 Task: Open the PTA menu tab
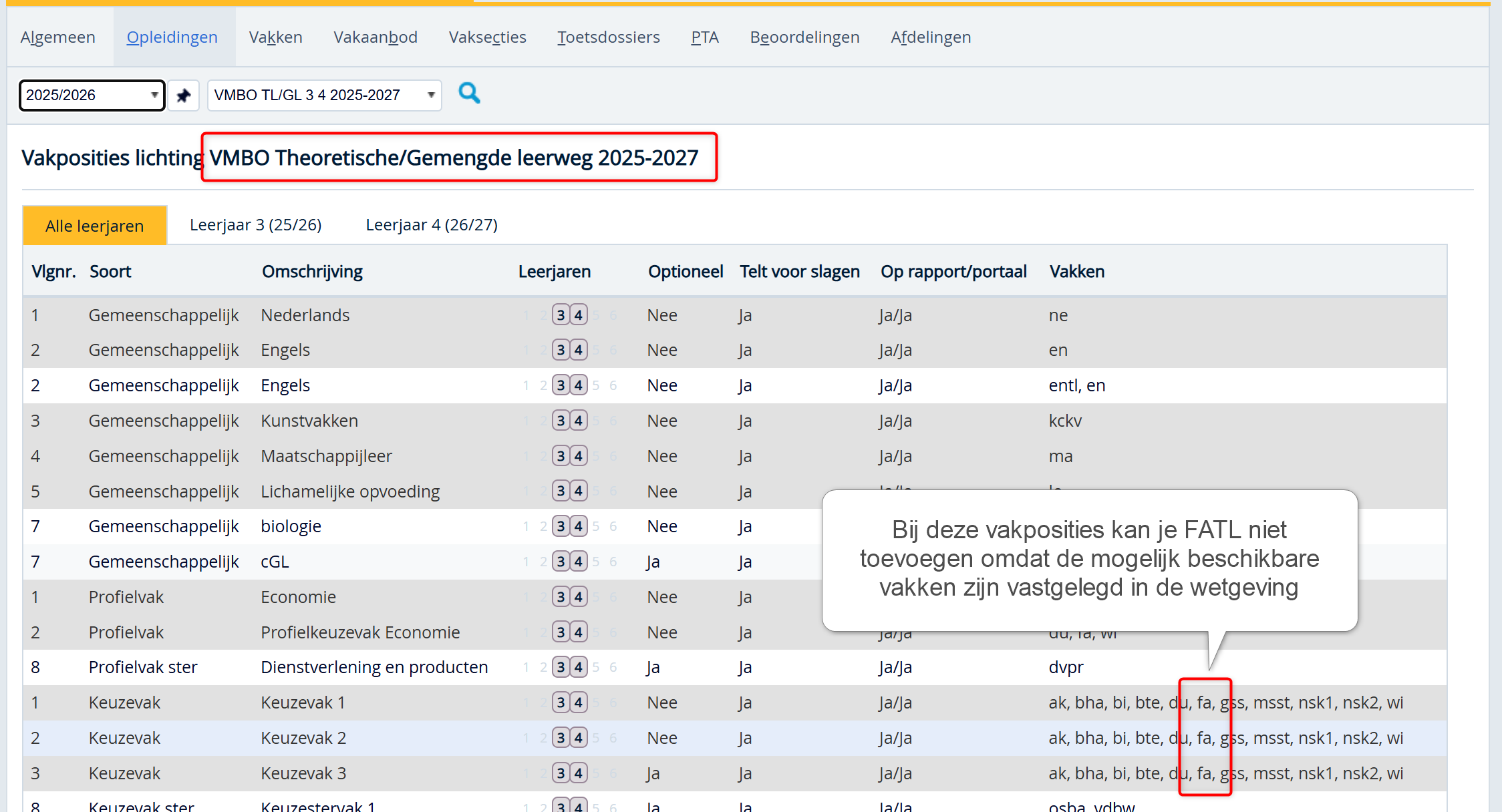(x=704, y=37)
